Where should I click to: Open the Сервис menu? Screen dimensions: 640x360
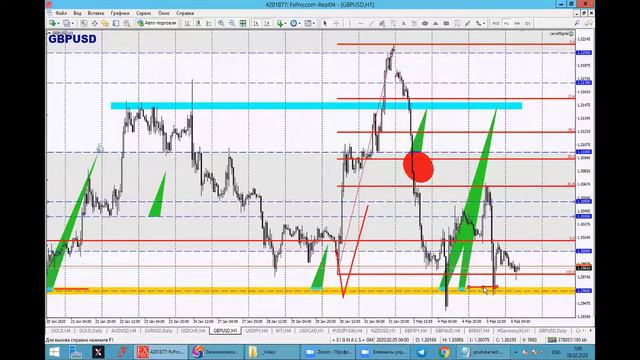[143, 13]
